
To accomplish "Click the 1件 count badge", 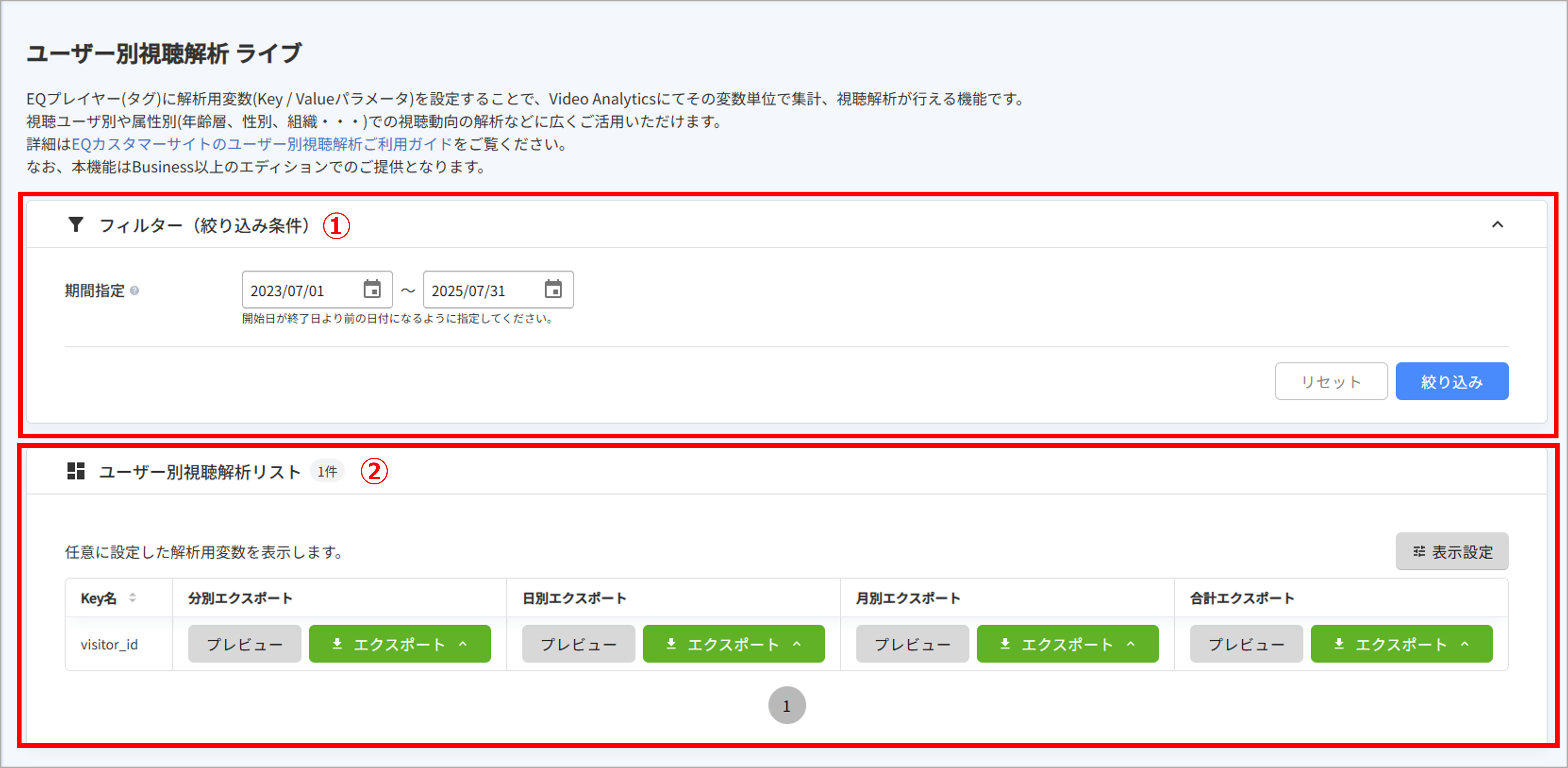I will [x=327, y=472].
